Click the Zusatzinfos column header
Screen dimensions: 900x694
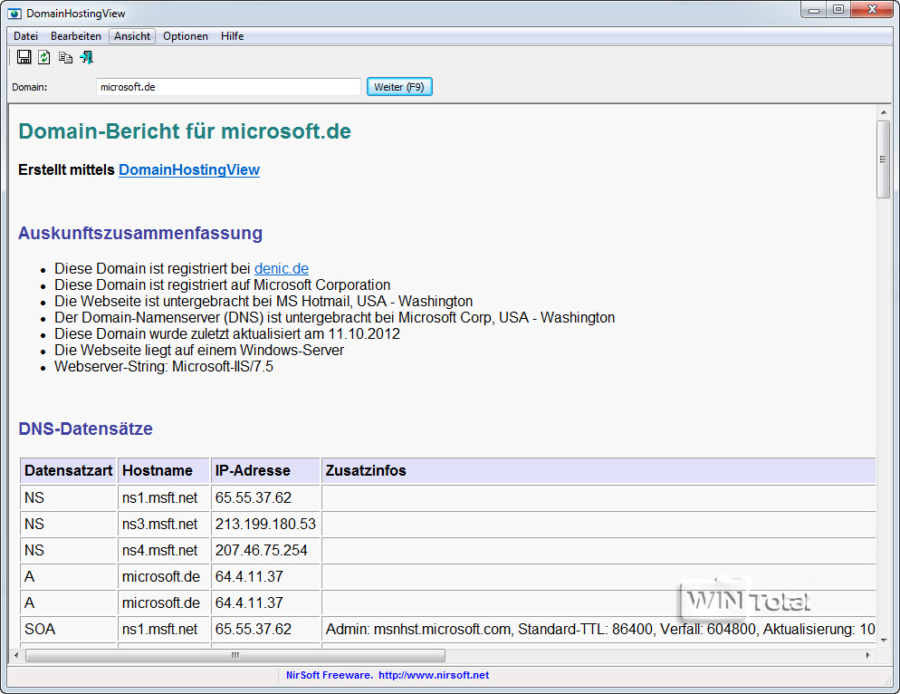point(599,471)
